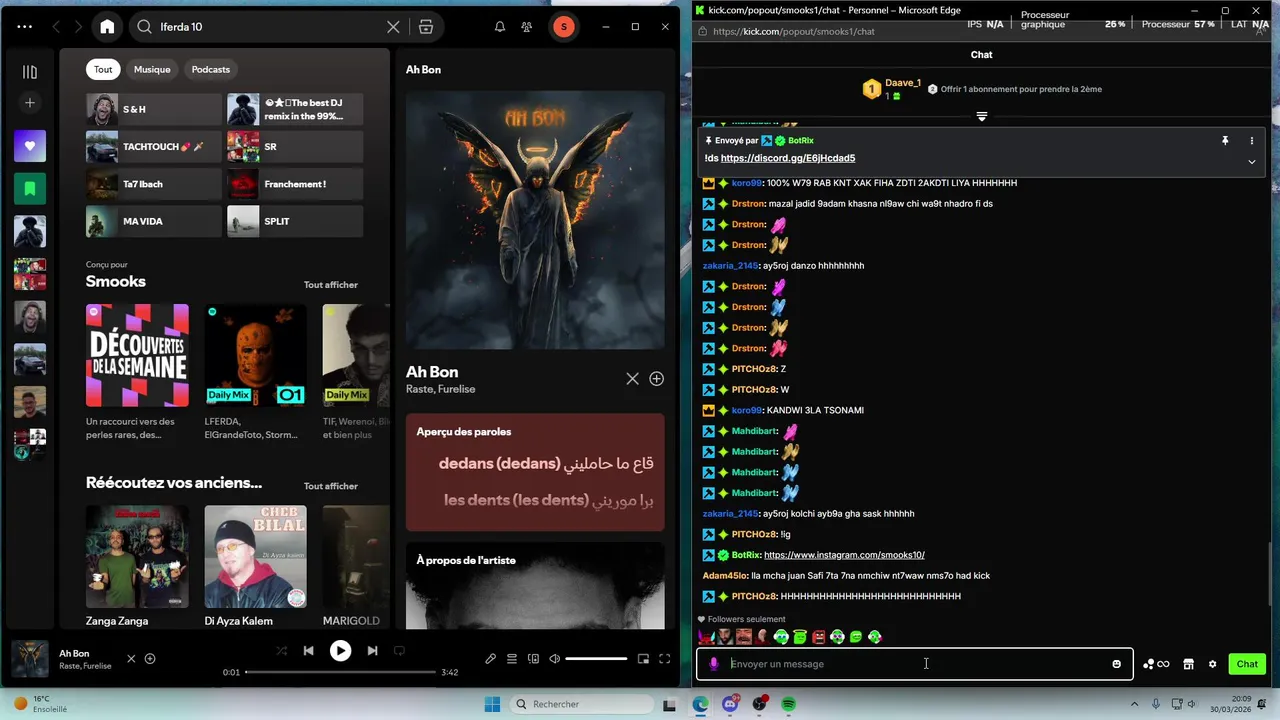Adjust the Spotify volume slider
This screenshot has height=720, width=1280.
[x=596, y=659]
